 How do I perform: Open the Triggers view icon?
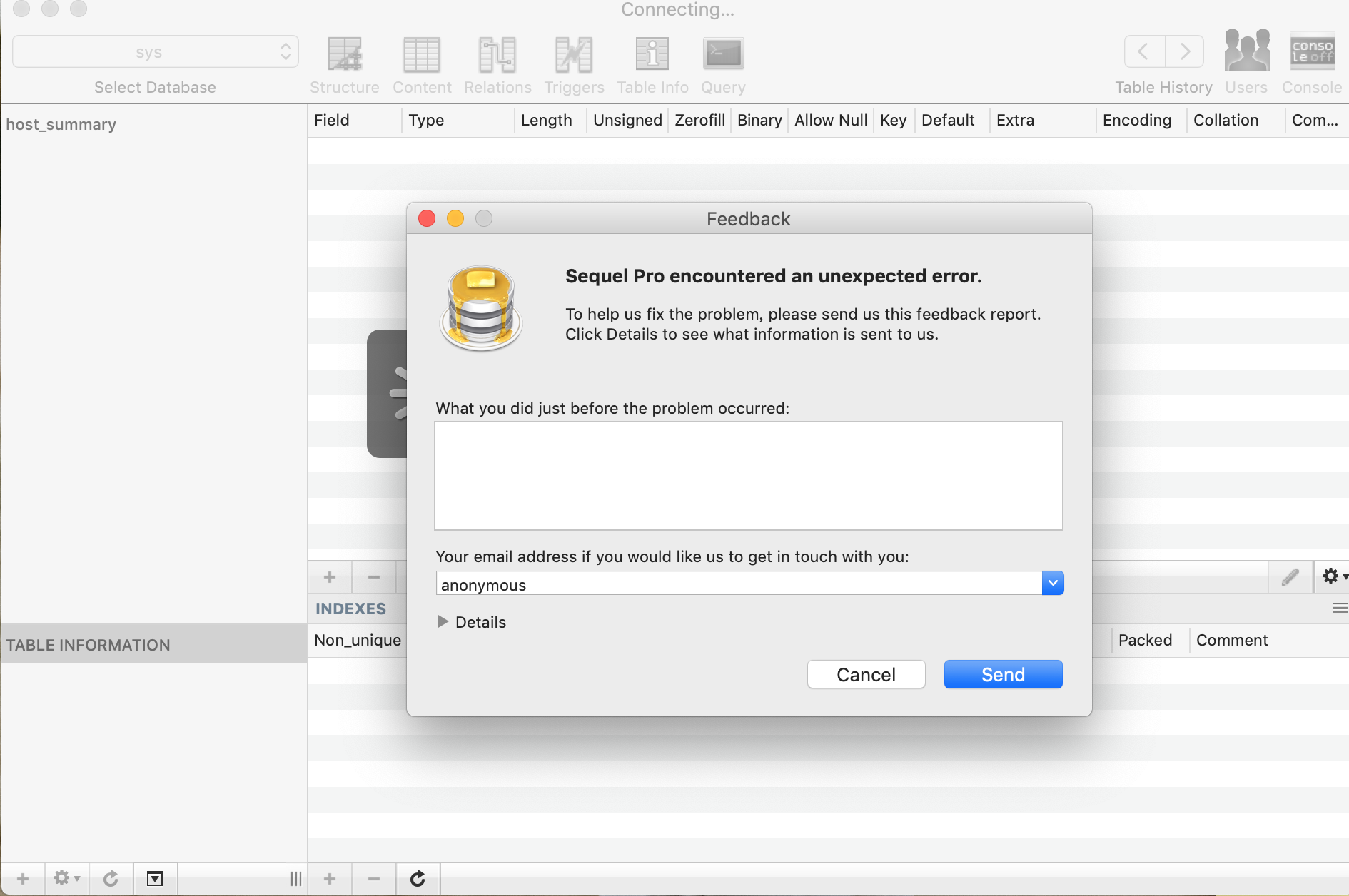574,55
